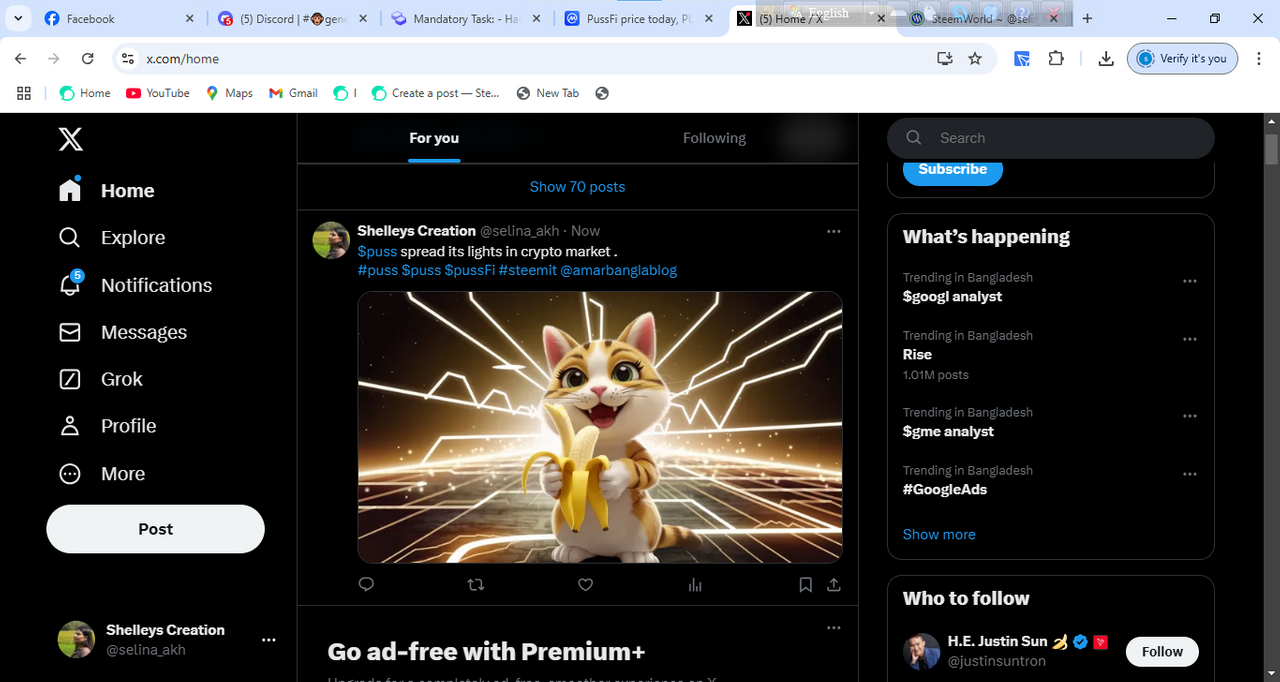
Task: Open browser downloads
Action: (x=1106, y=59)
